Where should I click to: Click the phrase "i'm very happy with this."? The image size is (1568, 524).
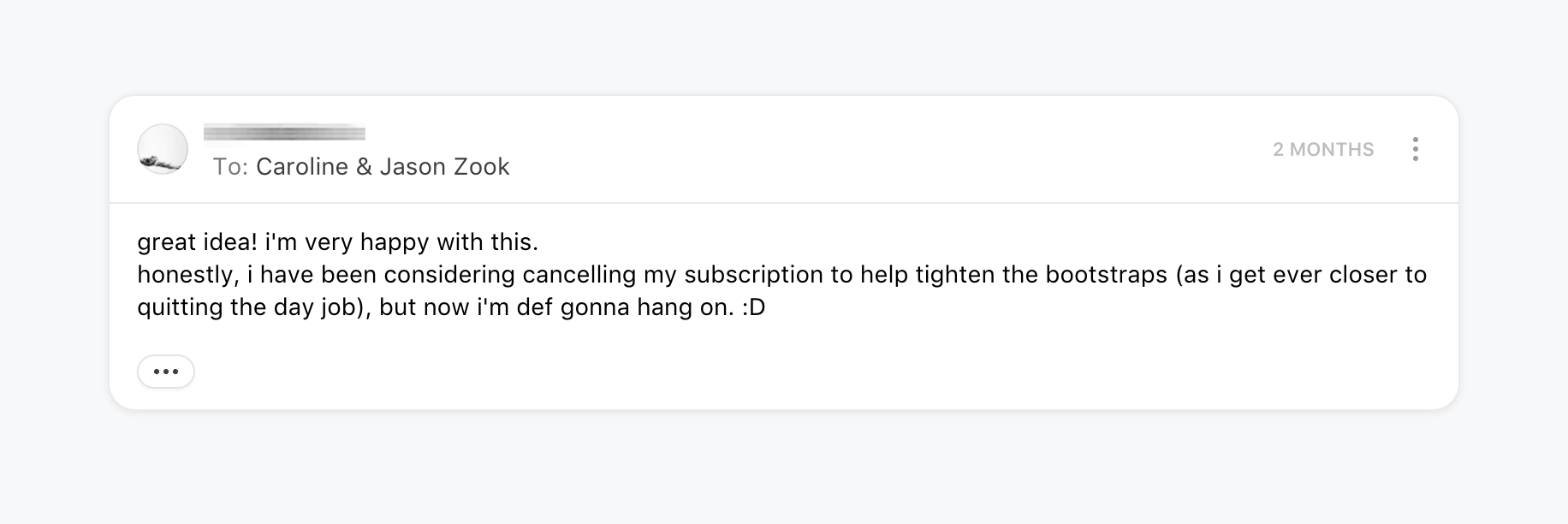(x=401, y=242)
